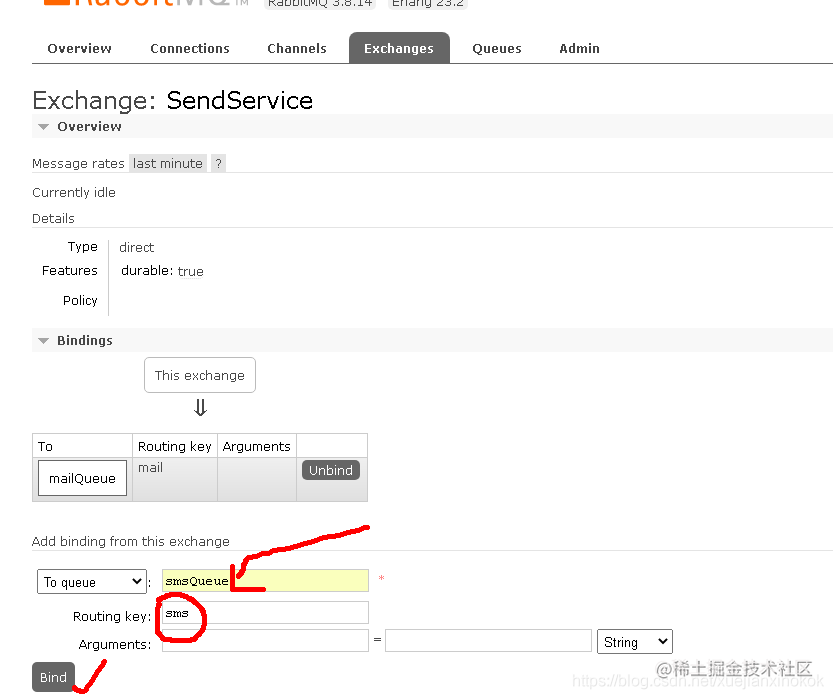Open the Overview tab
This screenshot has height=699, width=833.
80,48
